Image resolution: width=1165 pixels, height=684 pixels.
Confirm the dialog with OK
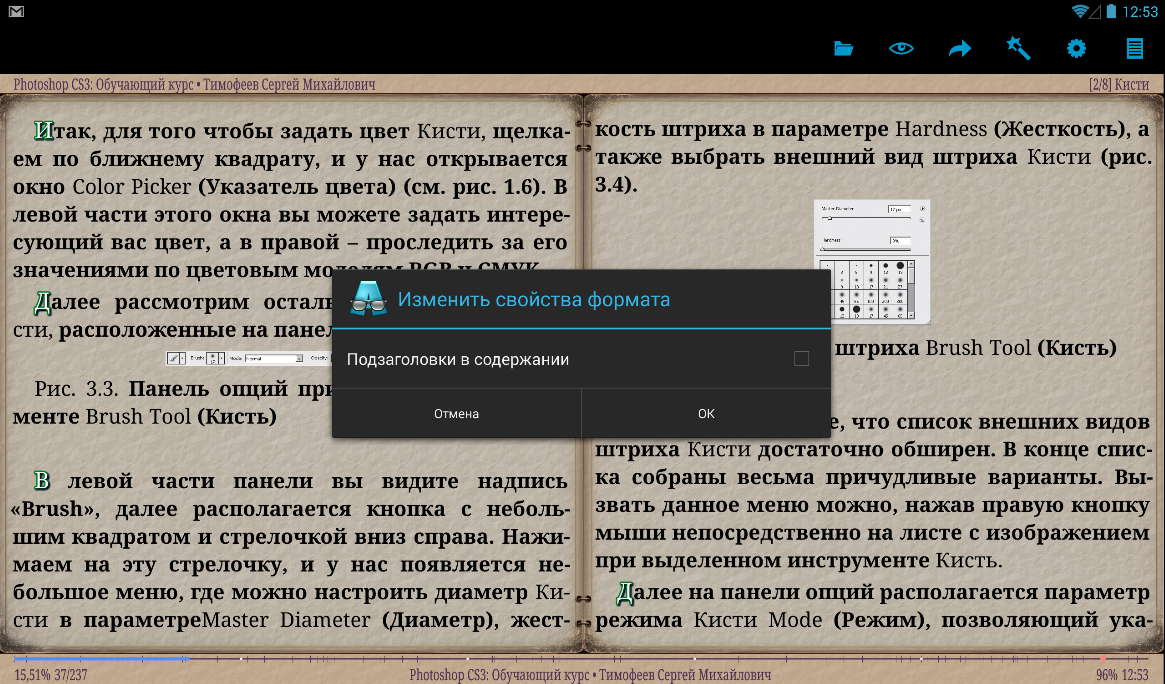point(706,414)
